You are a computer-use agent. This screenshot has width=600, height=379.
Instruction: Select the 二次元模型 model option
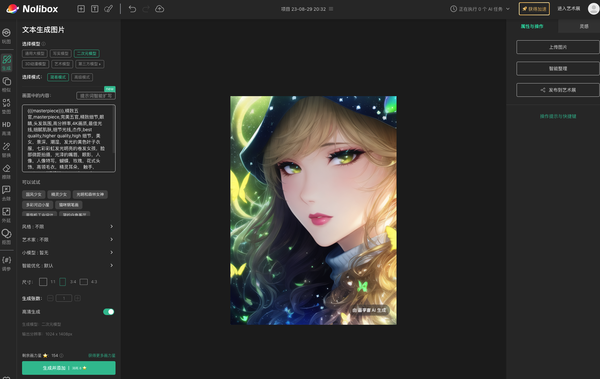(86, 54)
